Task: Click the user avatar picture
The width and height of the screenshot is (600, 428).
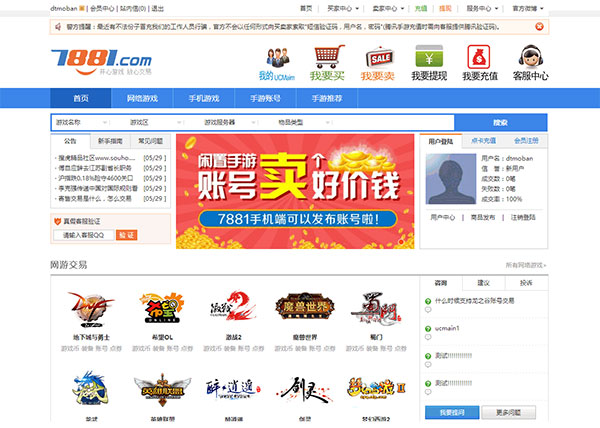Action: coord(451,179)
